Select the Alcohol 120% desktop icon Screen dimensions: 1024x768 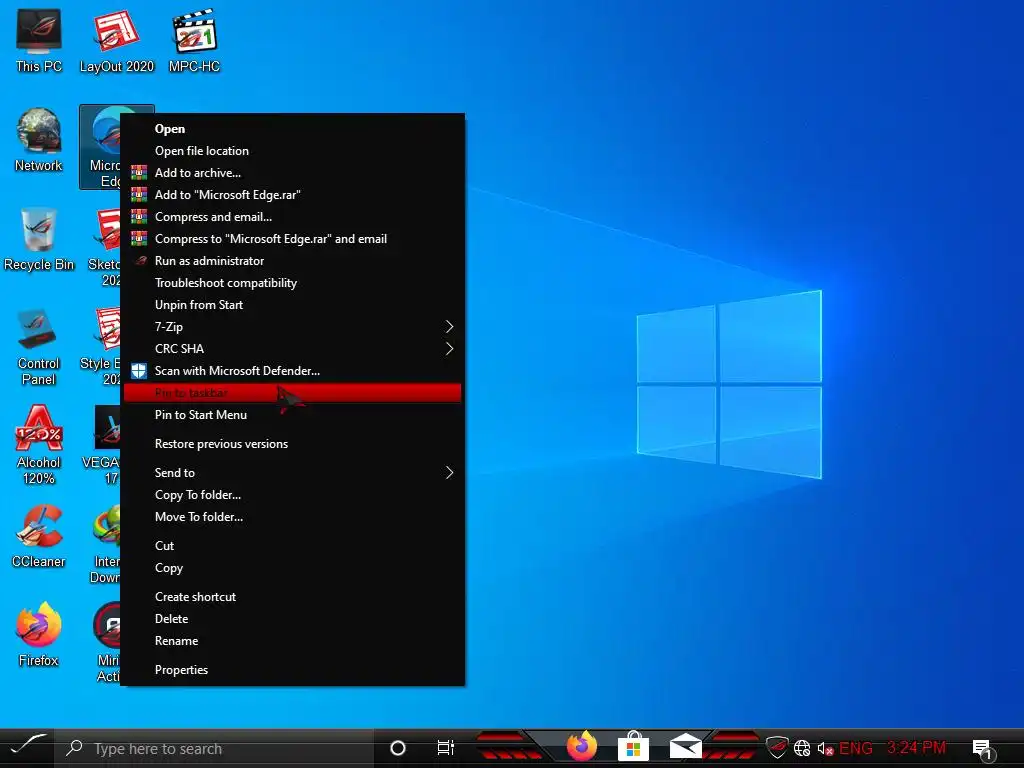coord(39,445)
